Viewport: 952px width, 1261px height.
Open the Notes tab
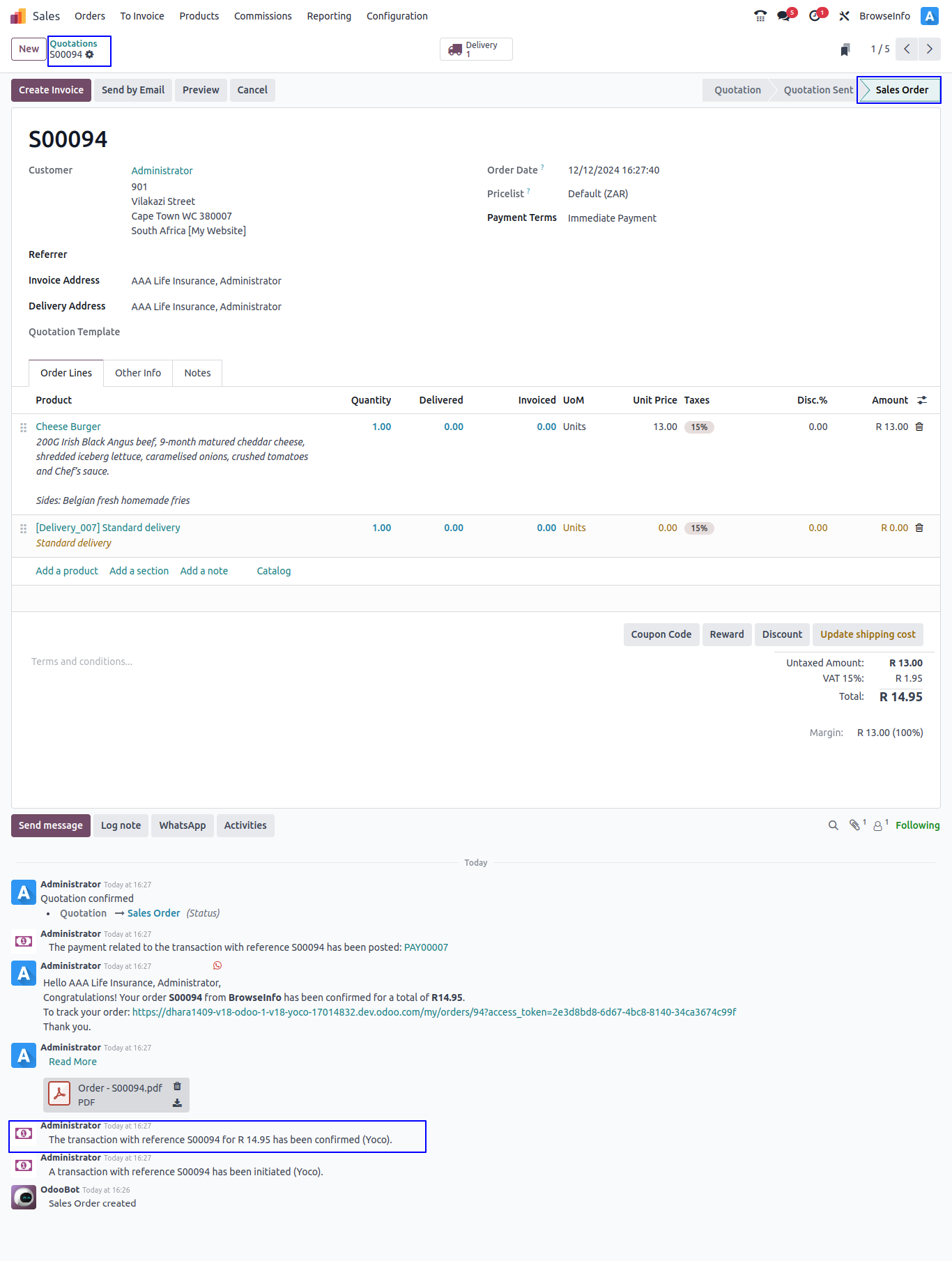(197, 373)
